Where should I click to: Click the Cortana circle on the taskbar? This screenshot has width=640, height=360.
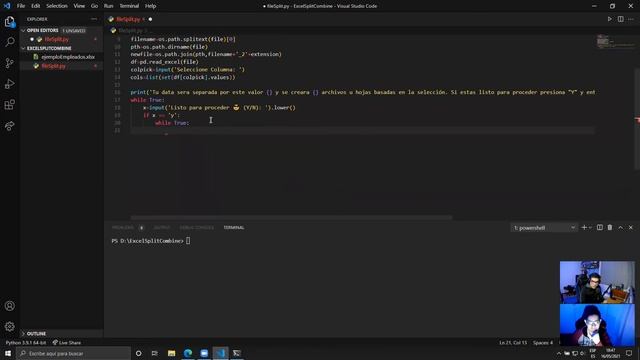point(138,353)
